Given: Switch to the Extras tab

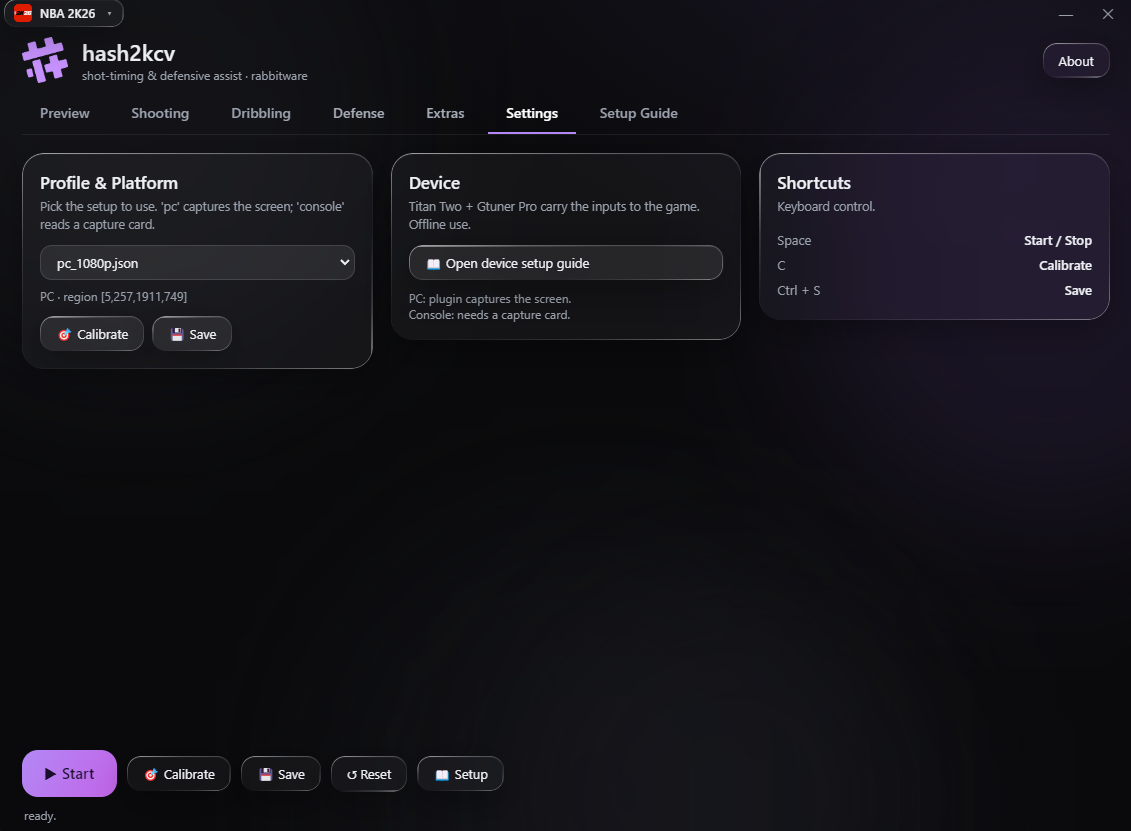Looking at the screenshot, I should click(445, 113).
